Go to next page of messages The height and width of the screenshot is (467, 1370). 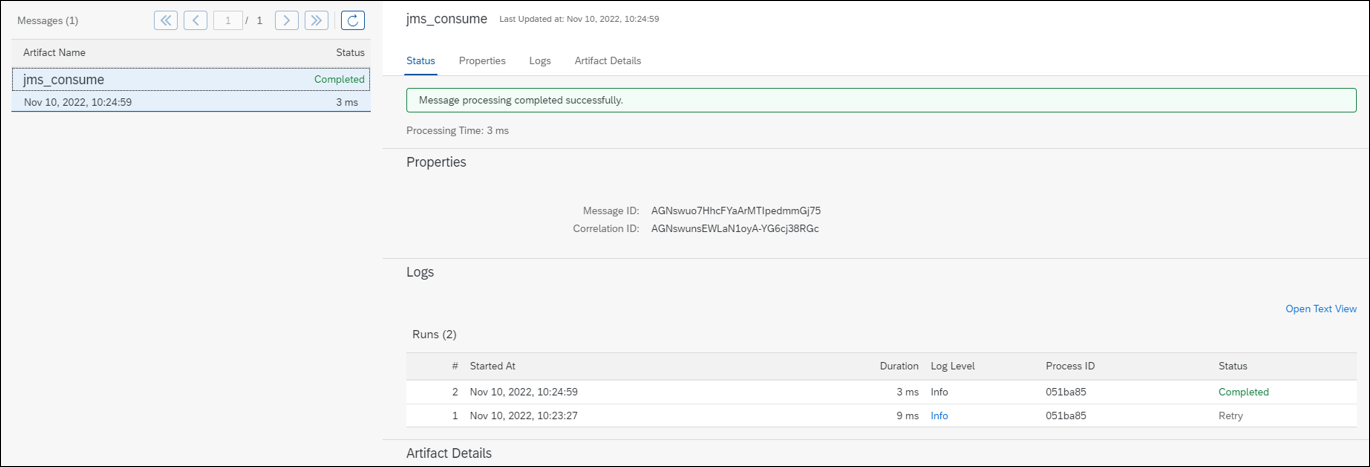(x=287, y=20)
